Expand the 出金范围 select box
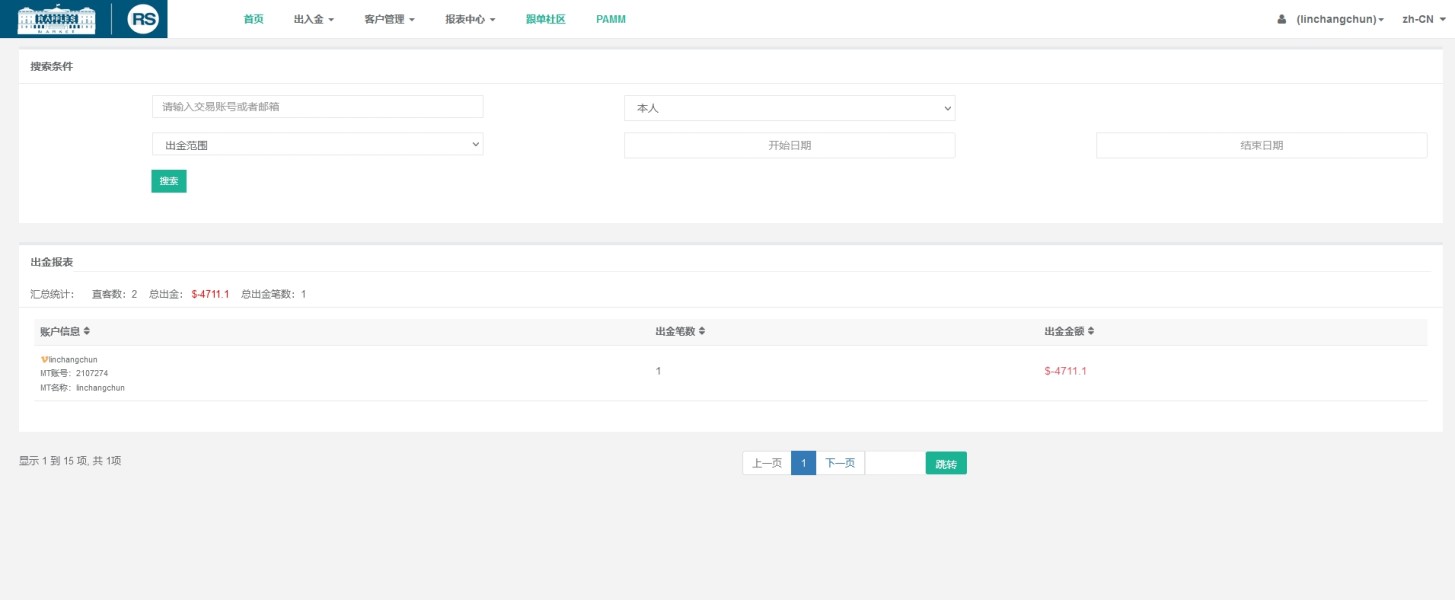 [x=317, y=145]
